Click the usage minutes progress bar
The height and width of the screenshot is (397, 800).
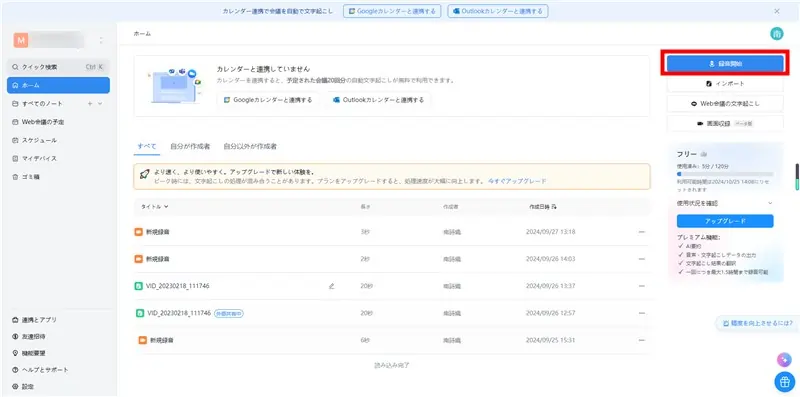[725, 174]
